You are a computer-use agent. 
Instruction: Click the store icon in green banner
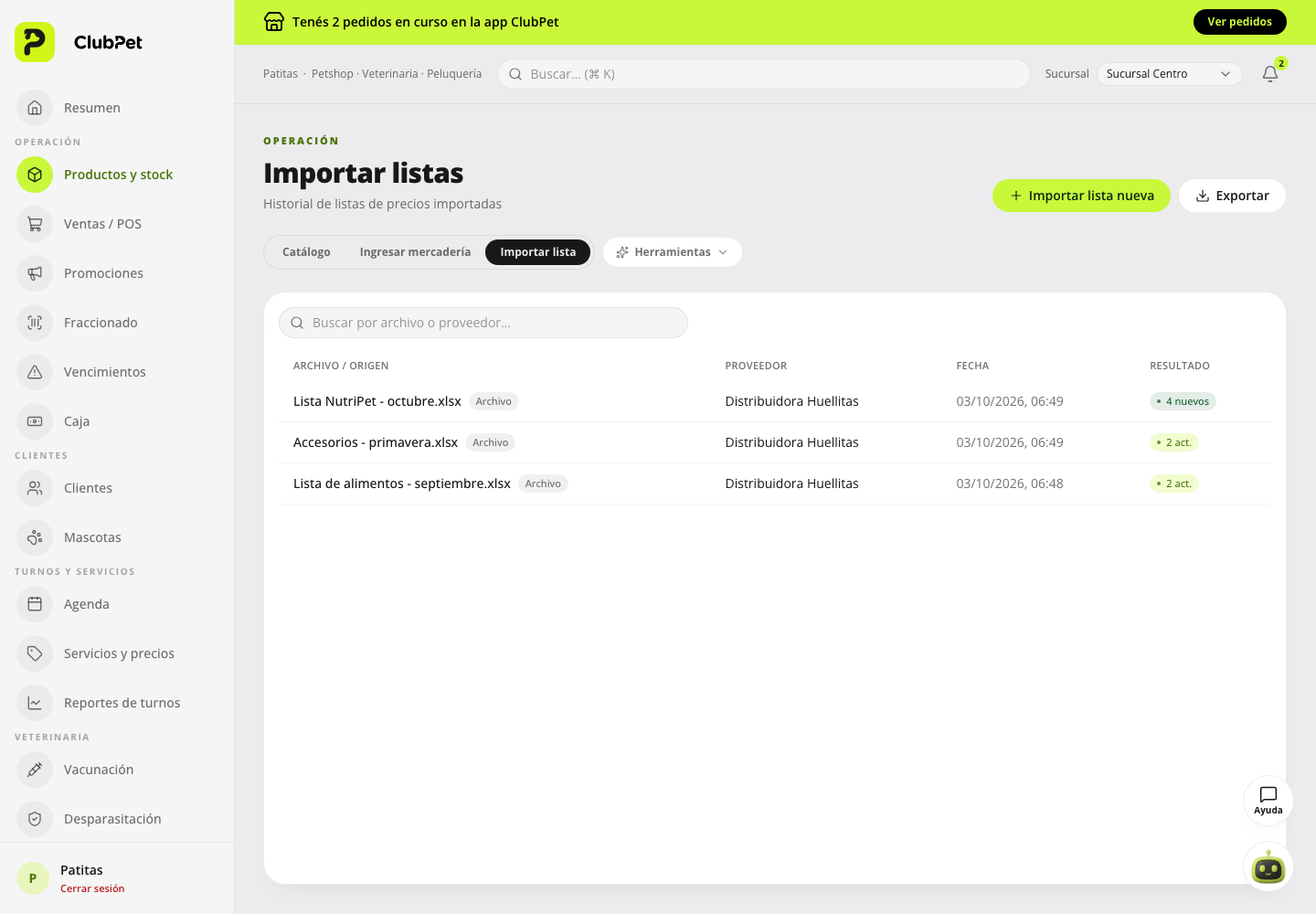pos(274,22)
